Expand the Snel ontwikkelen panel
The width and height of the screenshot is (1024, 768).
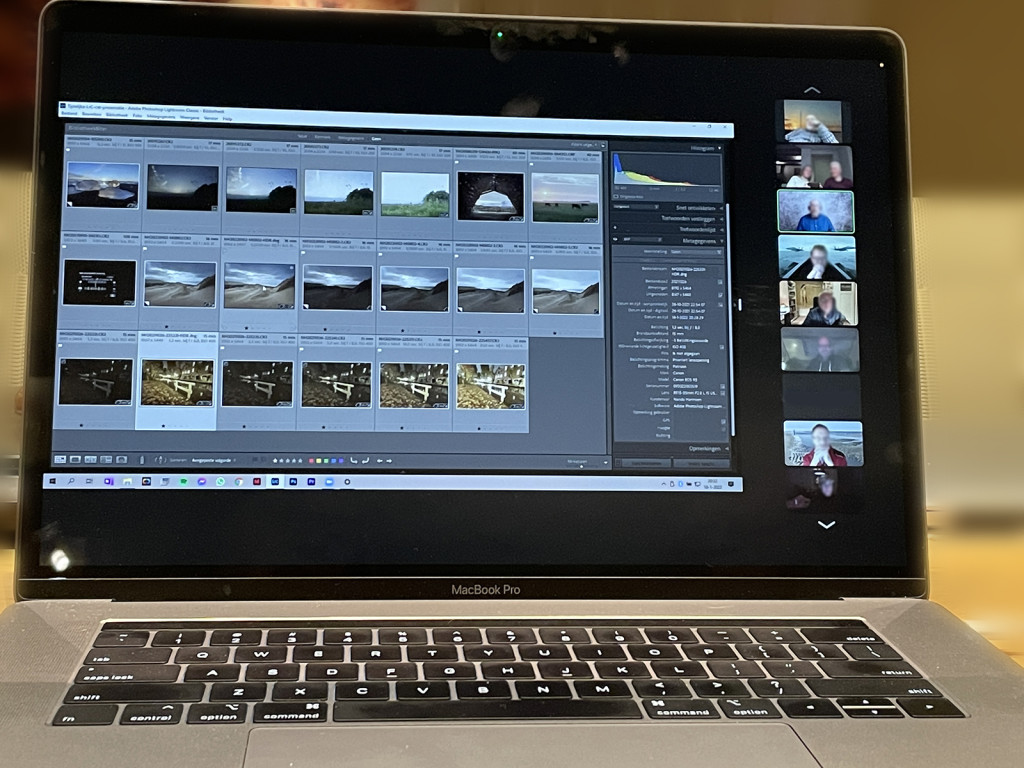pyautogui.click(x=720, y=208)
